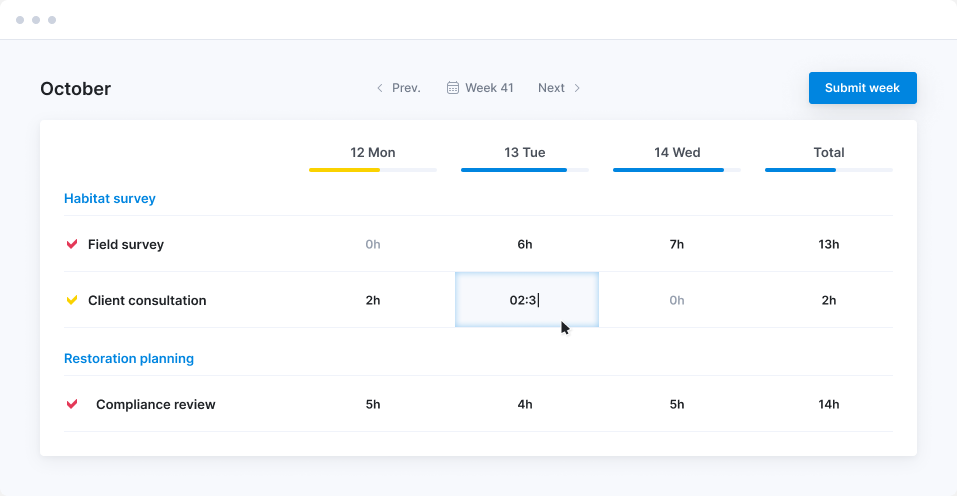Go to previous week via Prev.
957x496 pixels.
(x=405, y=88)
